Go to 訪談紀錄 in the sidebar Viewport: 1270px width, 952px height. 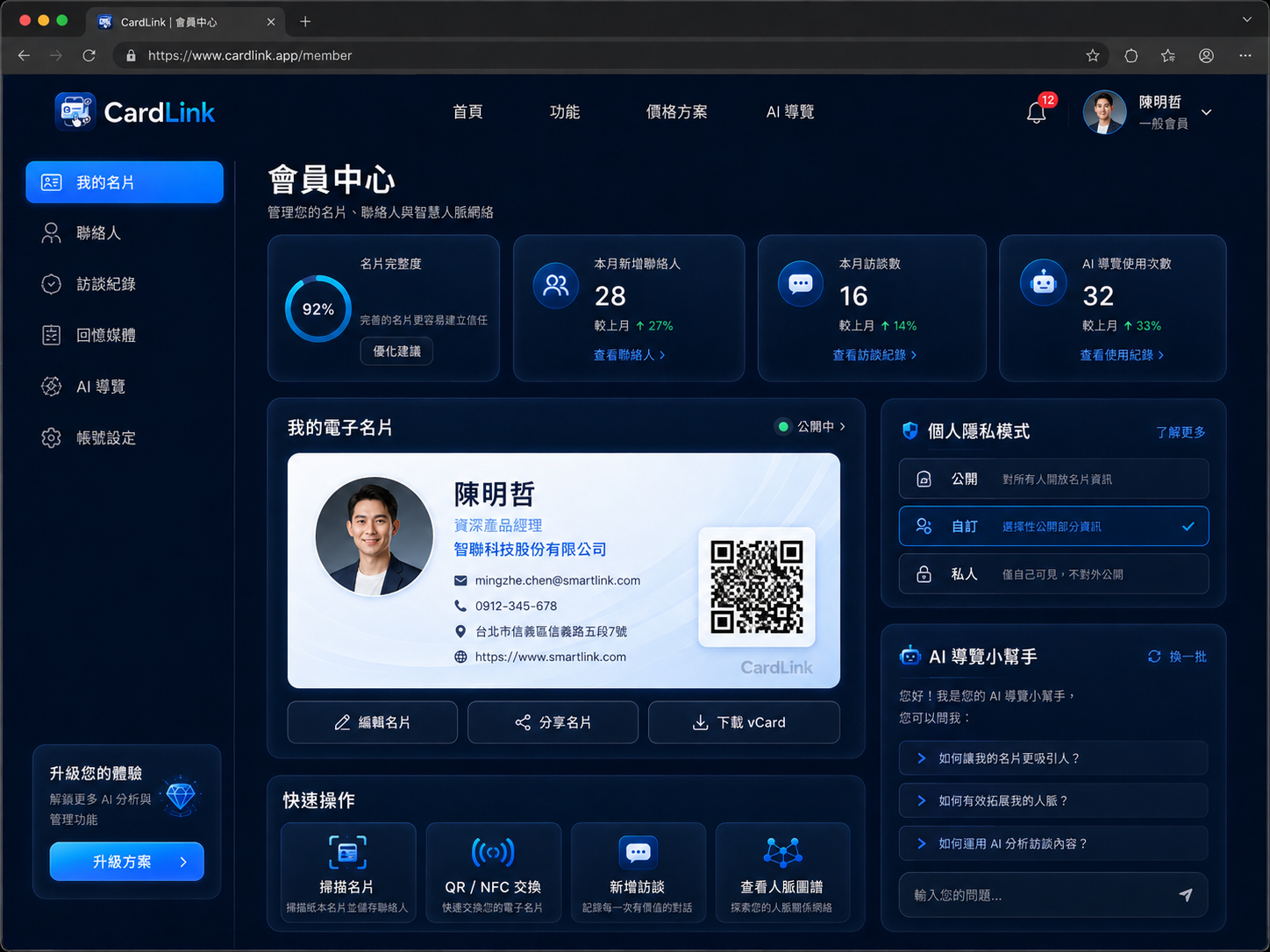(125, 284)
